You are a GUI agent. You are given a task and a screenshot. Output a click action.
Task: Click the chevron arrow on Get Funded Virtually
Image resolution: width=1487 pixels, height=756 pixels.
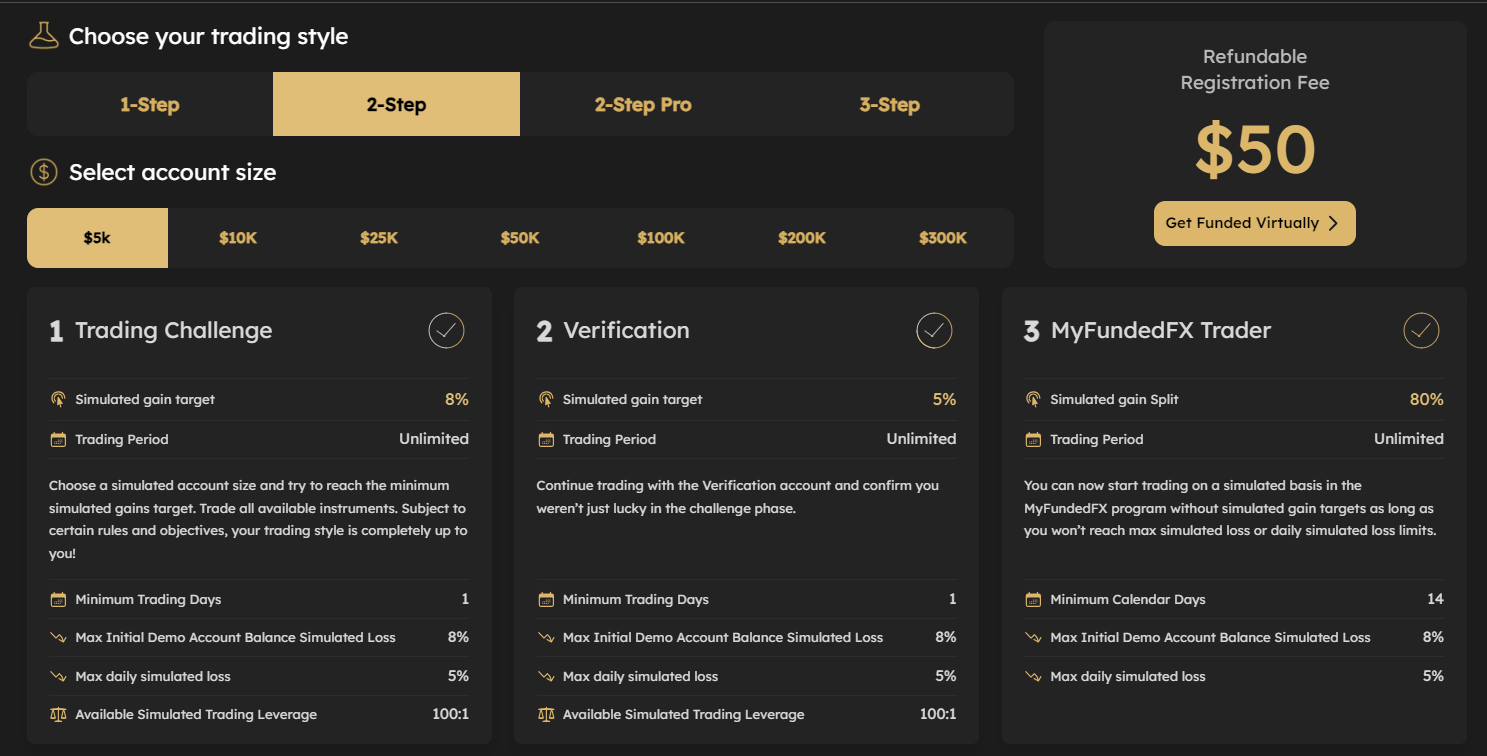pyautogui.click(x=1332, y=223)
